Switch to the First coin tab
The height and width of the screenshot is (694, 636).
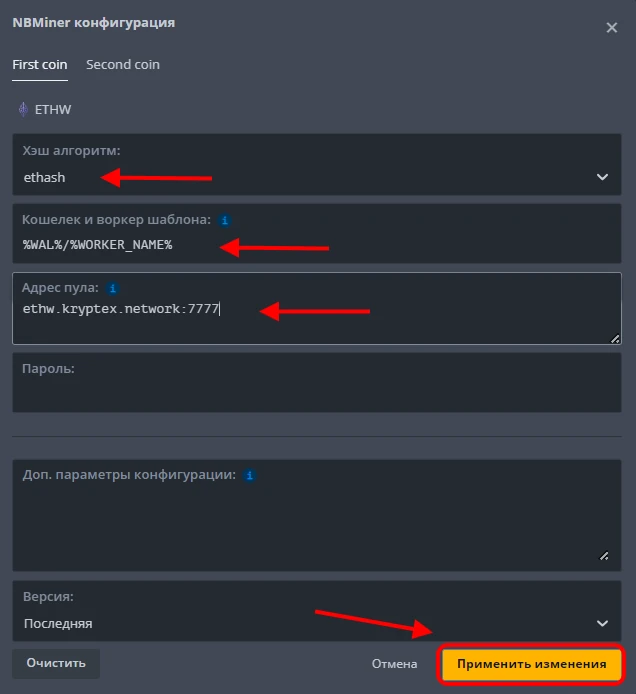click(40, 65)
